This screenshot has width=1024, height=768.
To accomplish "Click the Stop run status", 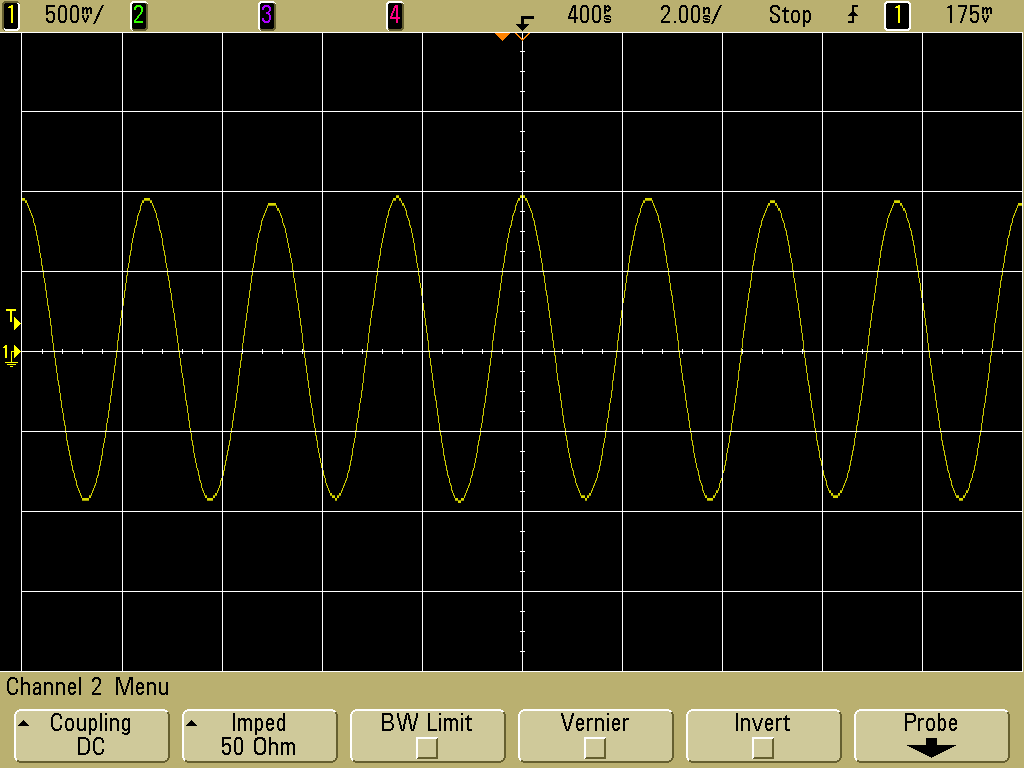I will click(x=790, y=15).
